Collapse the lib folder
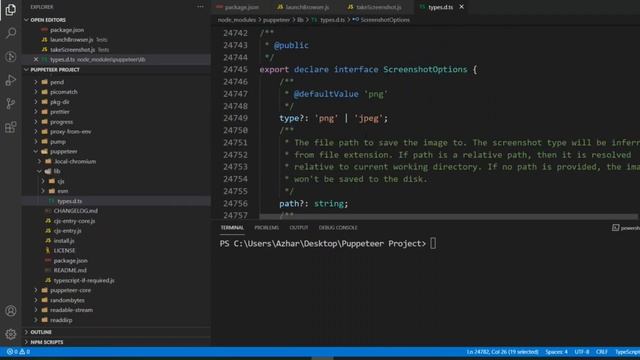The width and height of the screenshot is (640, 360). click(57, 171)
